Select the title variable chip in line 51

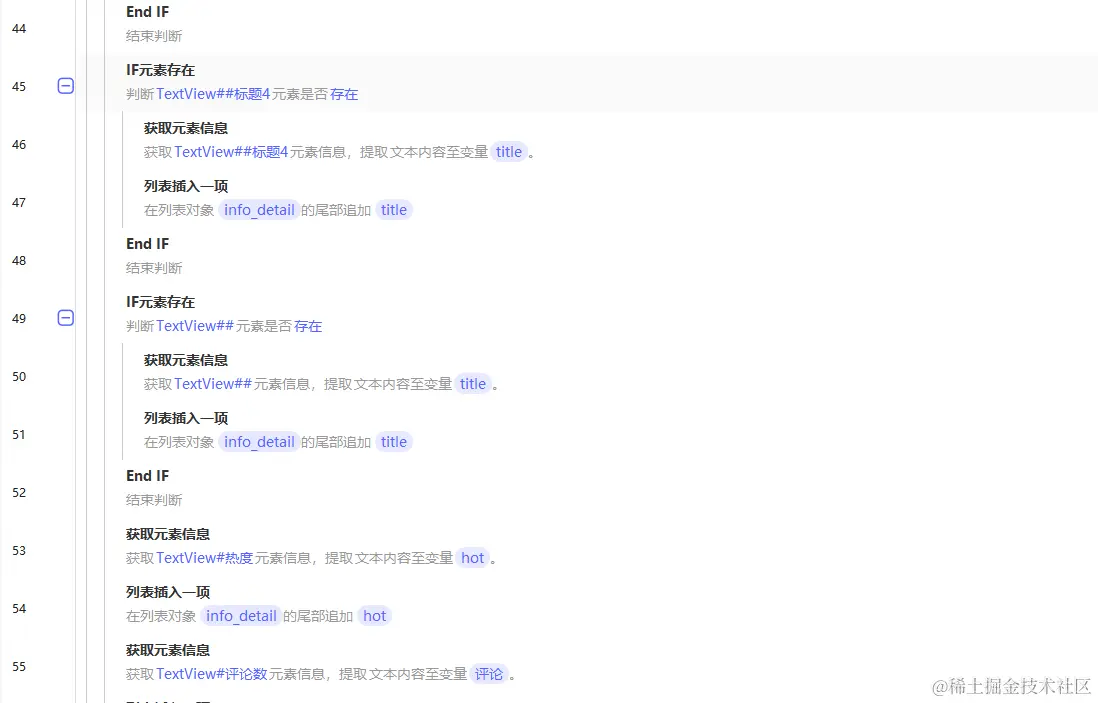[394, 442]
